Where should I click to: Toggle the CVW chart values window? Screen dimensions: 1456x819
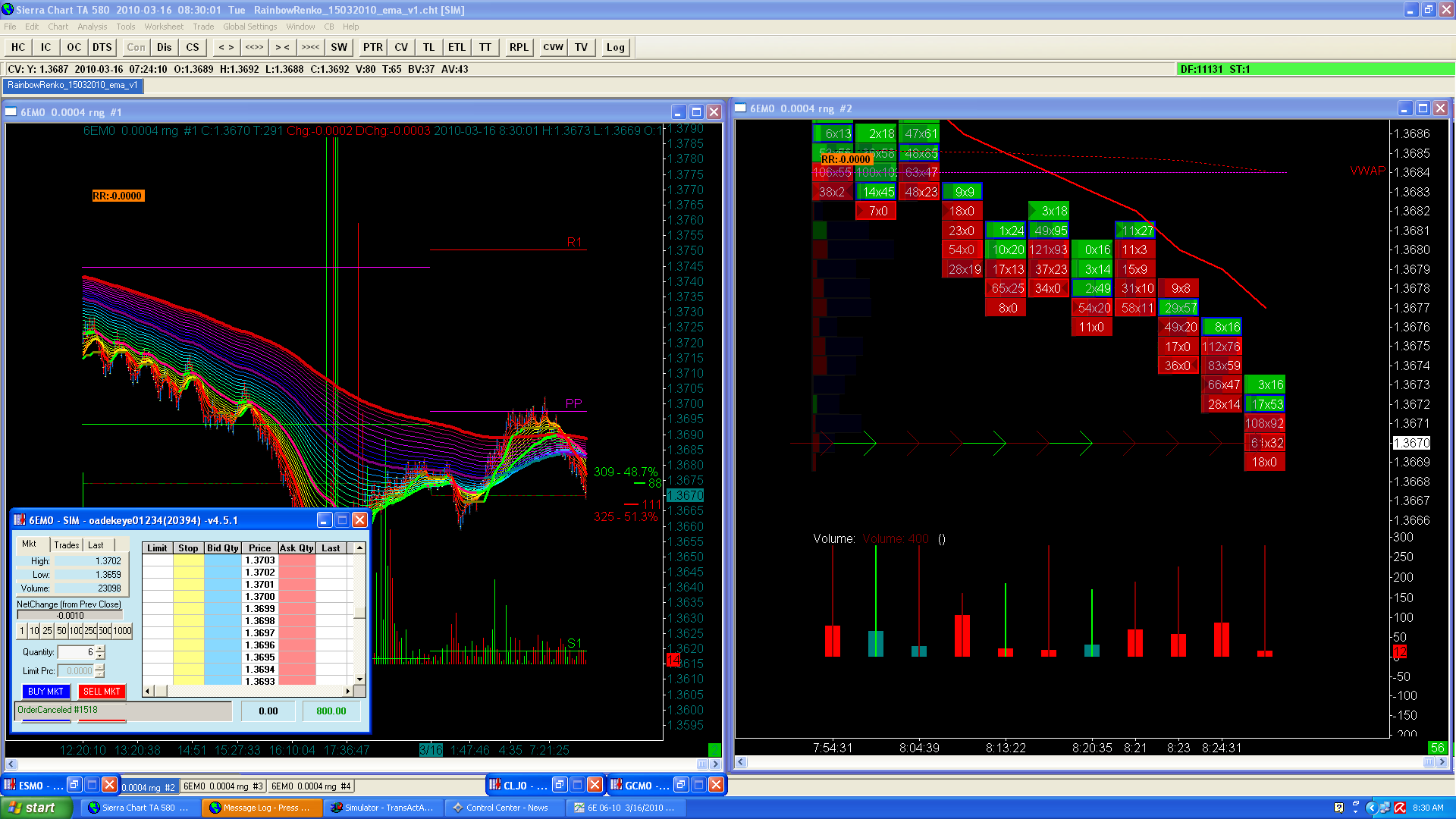553,47
